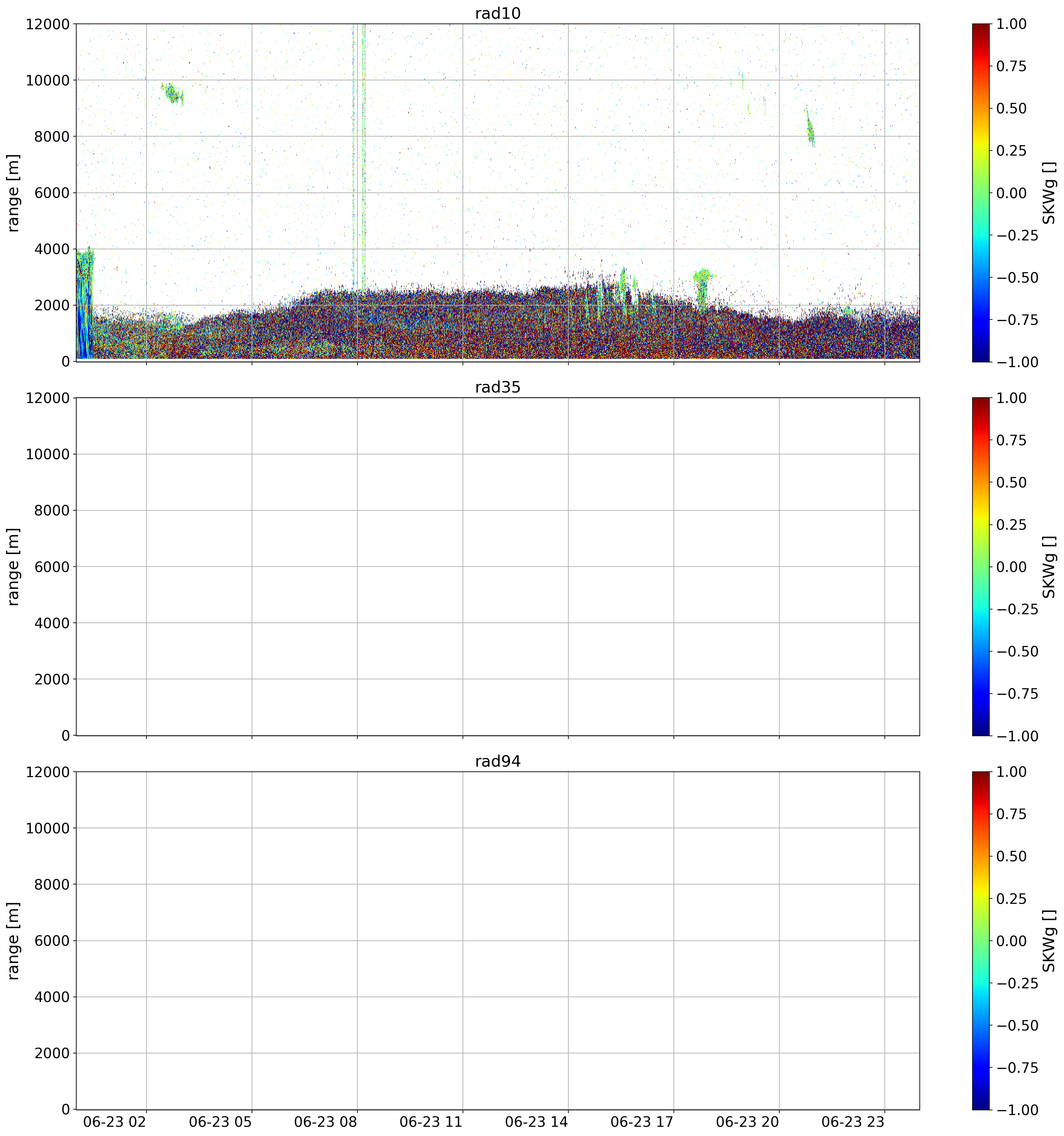1064x1136 pixels.
Task: Select the rad10 panel's colorbar
Action: click(980, 192)
